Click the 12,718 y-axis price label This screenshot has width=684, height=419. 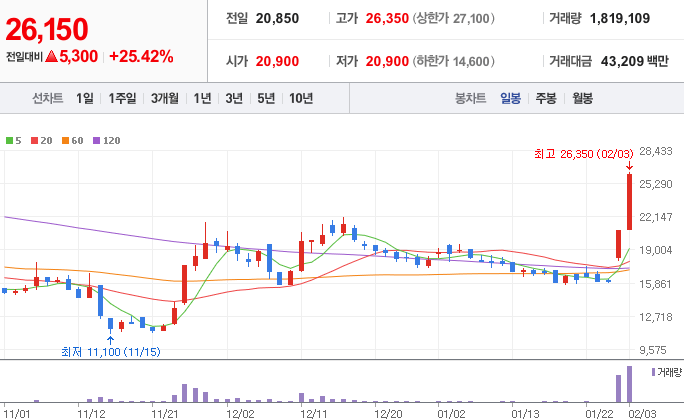656,317
